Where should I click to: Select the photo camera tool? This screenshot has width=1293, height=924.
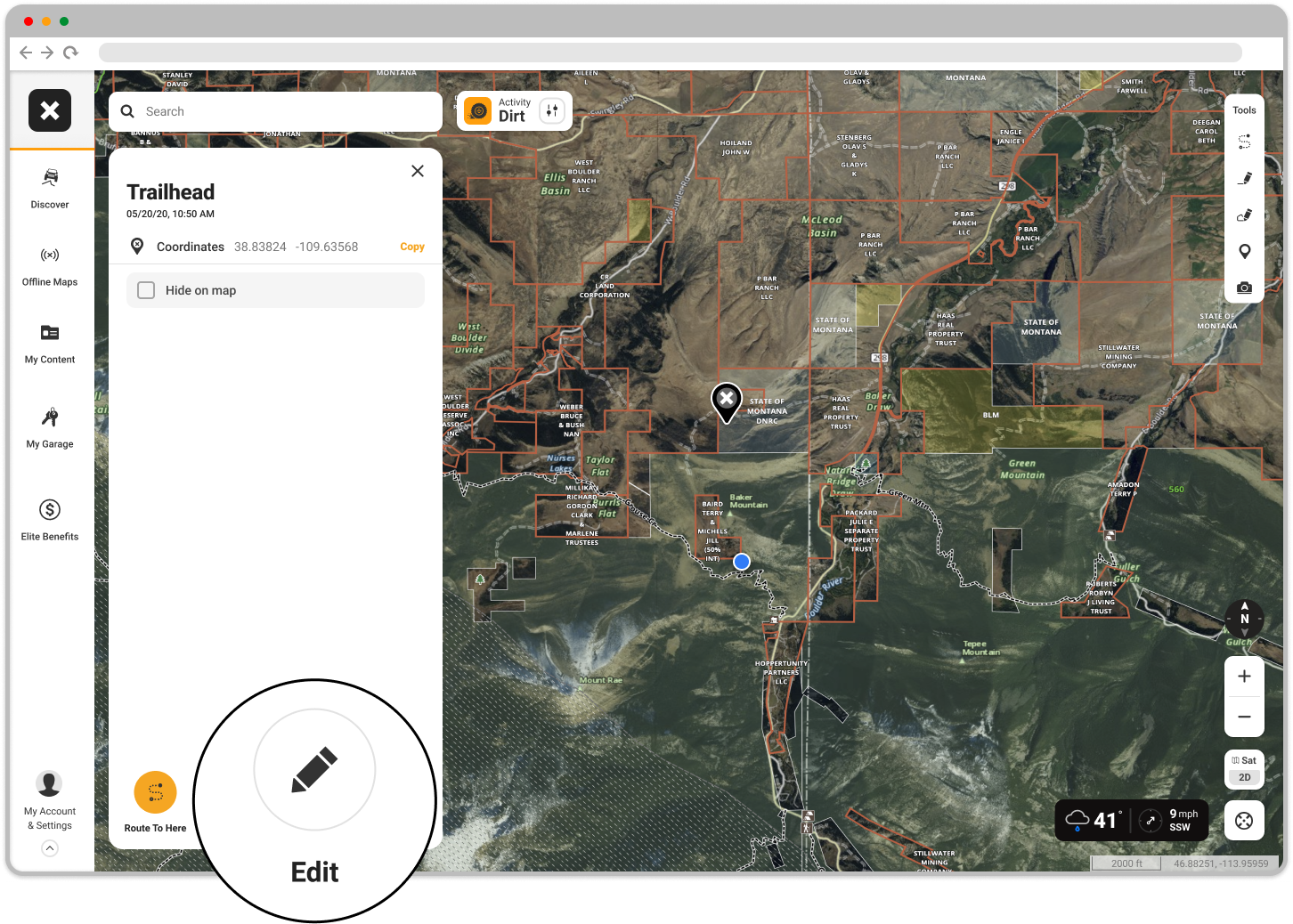pyautogui.click(x=1245, y=288)
